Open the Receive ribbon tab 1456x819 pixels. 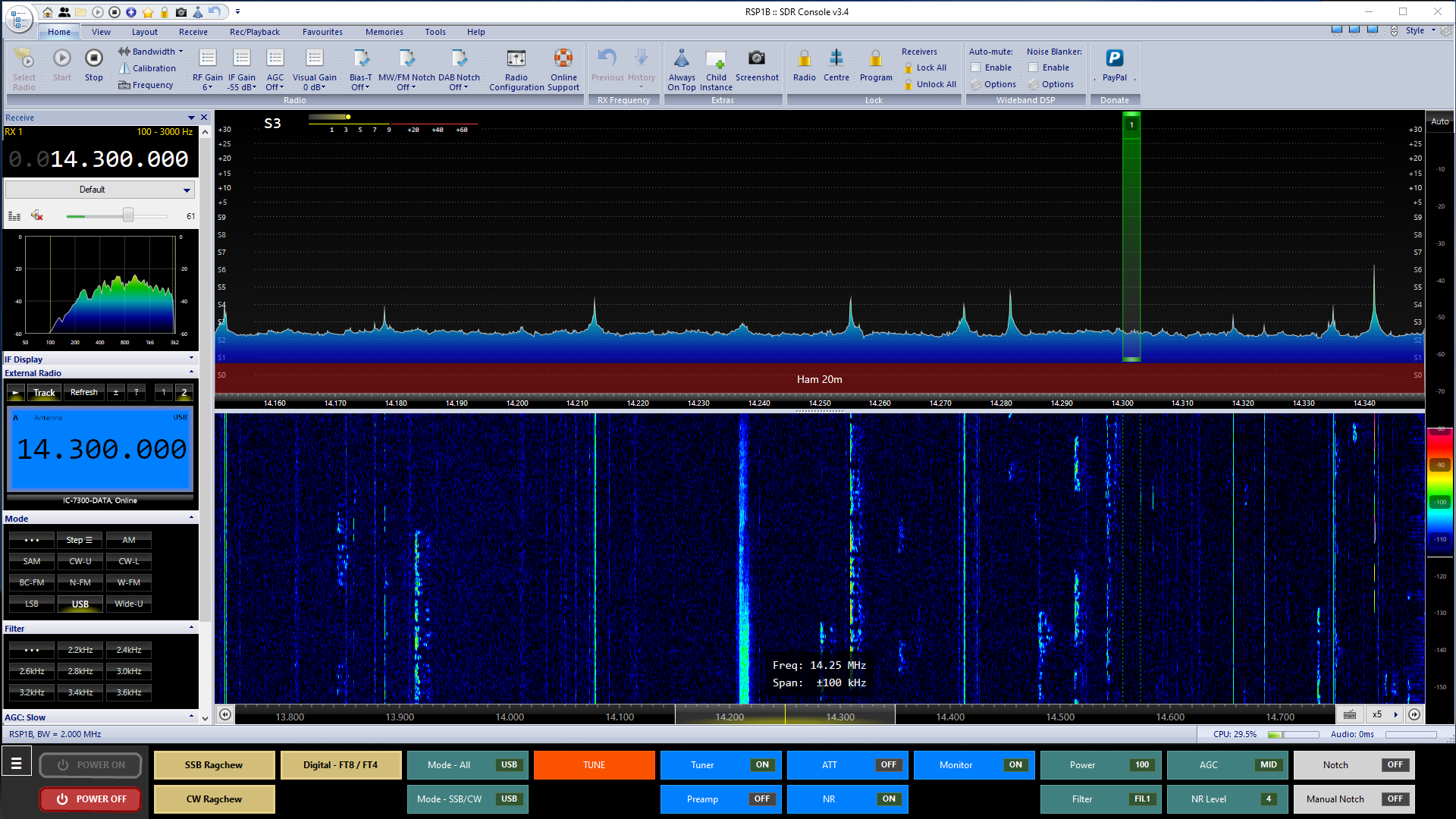193,32
